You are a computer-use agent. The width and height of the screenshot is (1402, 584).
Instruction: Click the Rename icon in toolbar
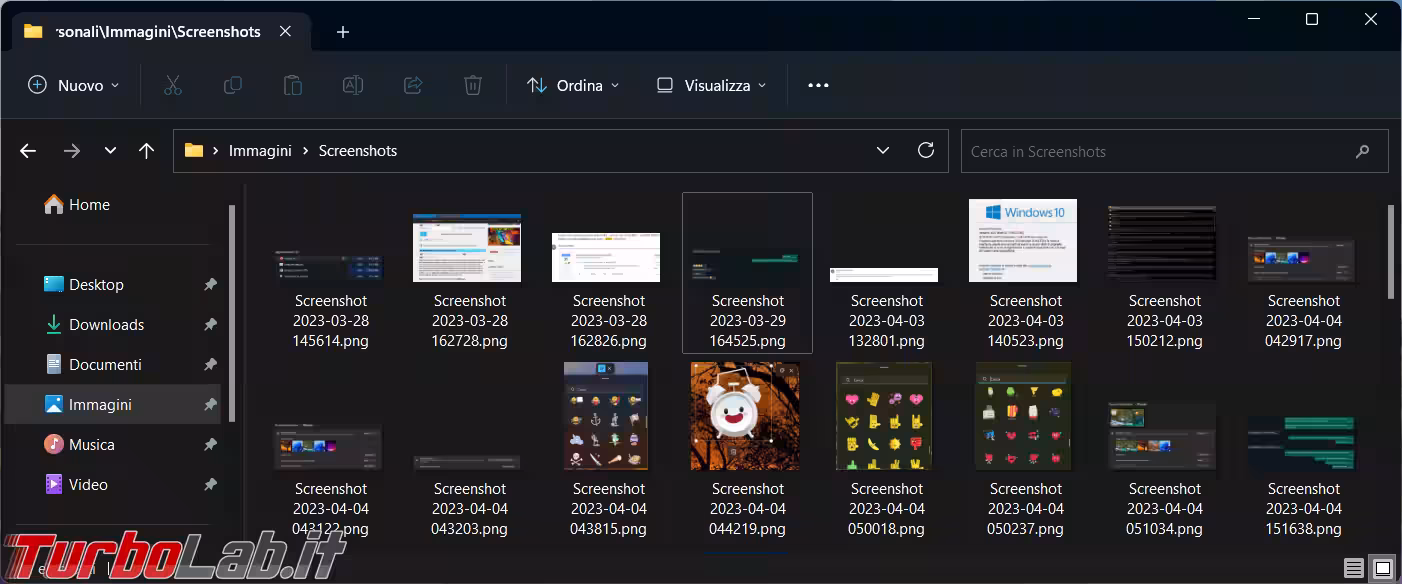[353, 86]
